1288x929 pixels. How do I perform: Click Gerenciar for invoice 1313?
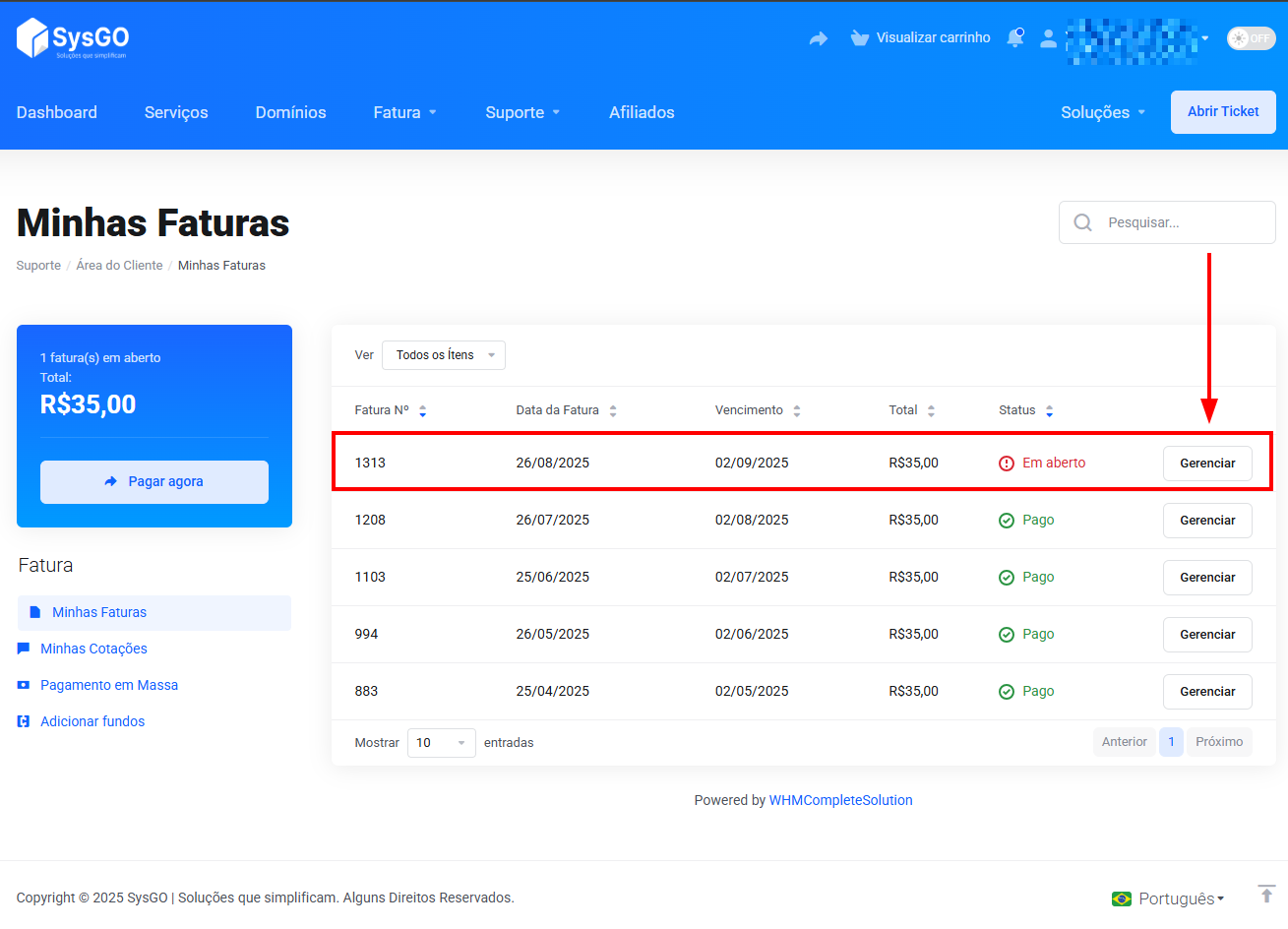(x=1207, y=464)
